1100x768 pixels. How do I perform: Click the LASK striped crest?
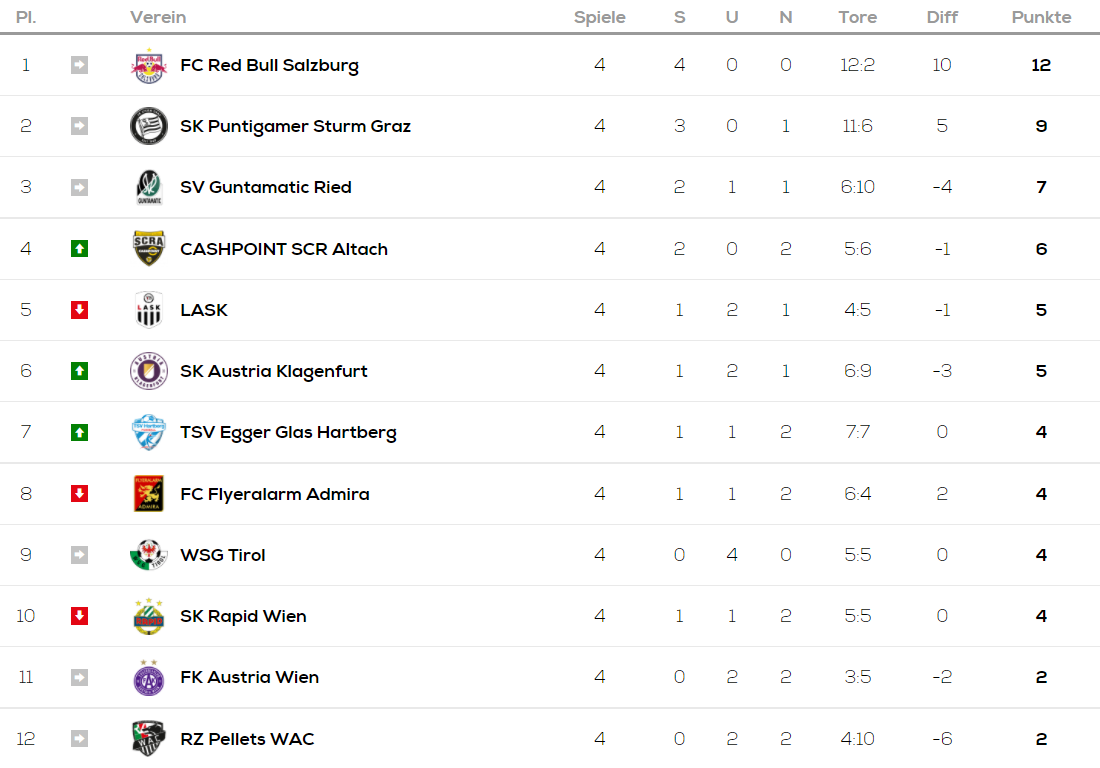point(149,309)
